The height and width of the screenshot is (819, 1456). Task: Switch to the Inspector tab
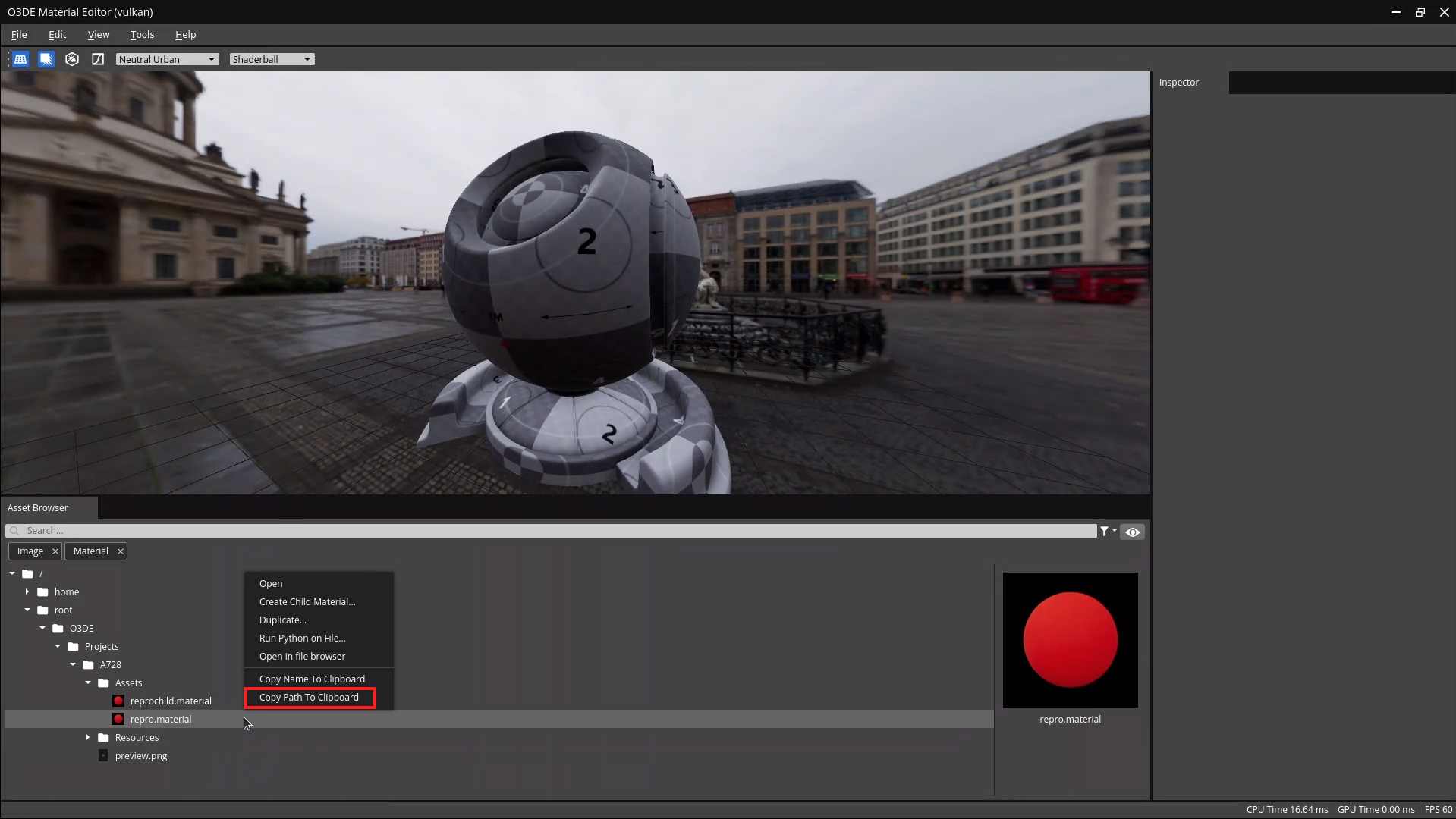coord(1178,83)
